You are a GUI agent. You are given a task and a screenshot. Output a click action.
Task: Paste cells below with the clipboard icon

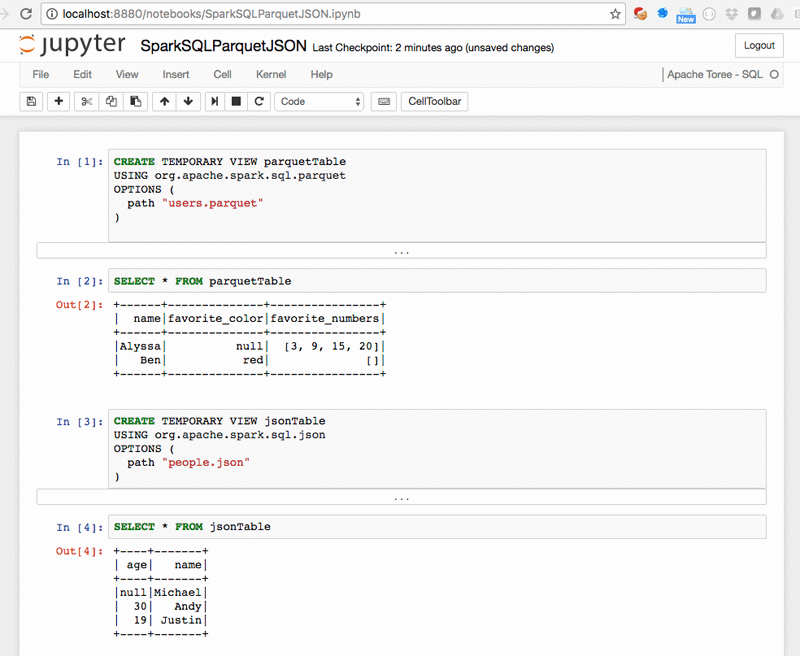coord(135,101)
